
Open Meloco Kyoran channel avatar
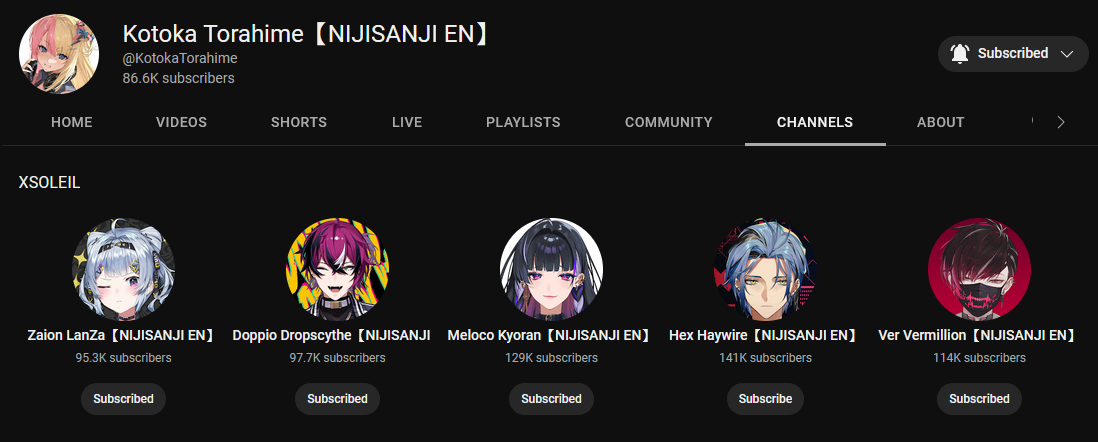coord(551,269)
